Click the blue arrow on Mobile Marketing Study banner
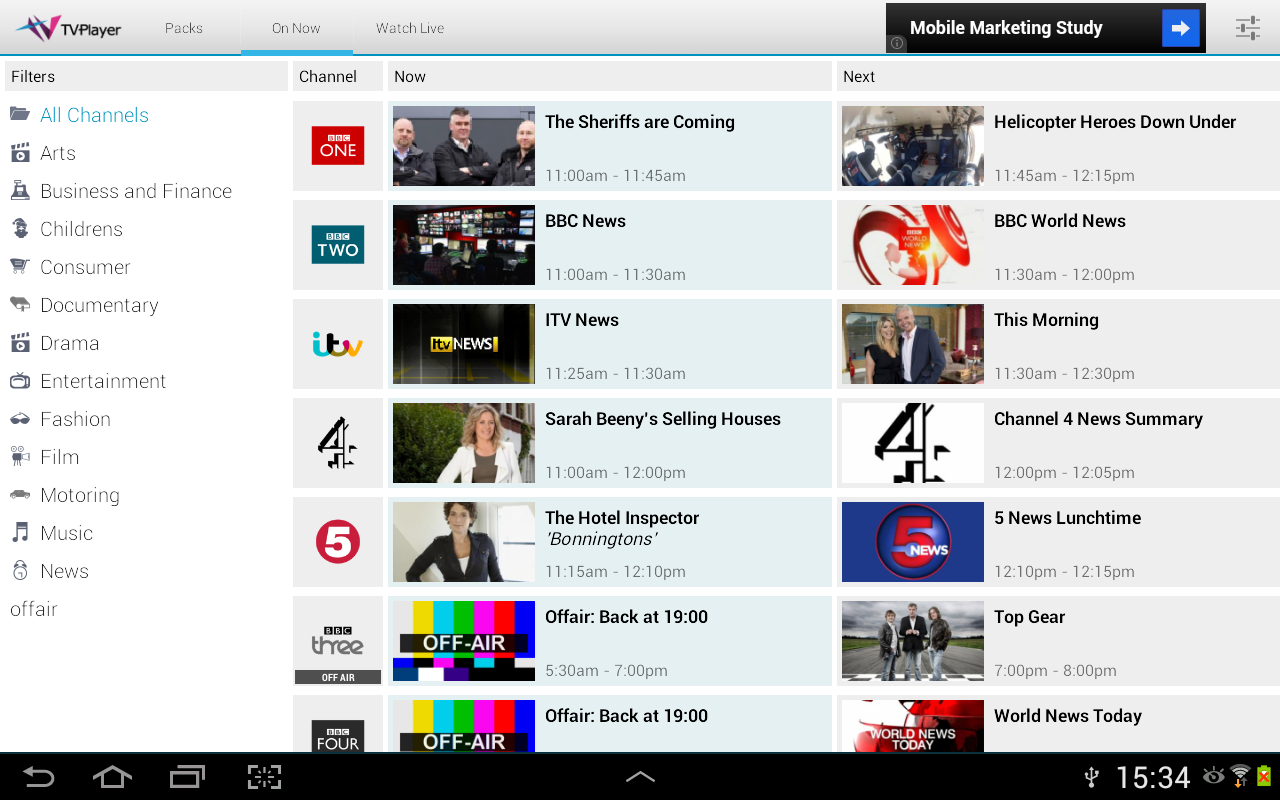The image size is (1280, 800). 1180,27
